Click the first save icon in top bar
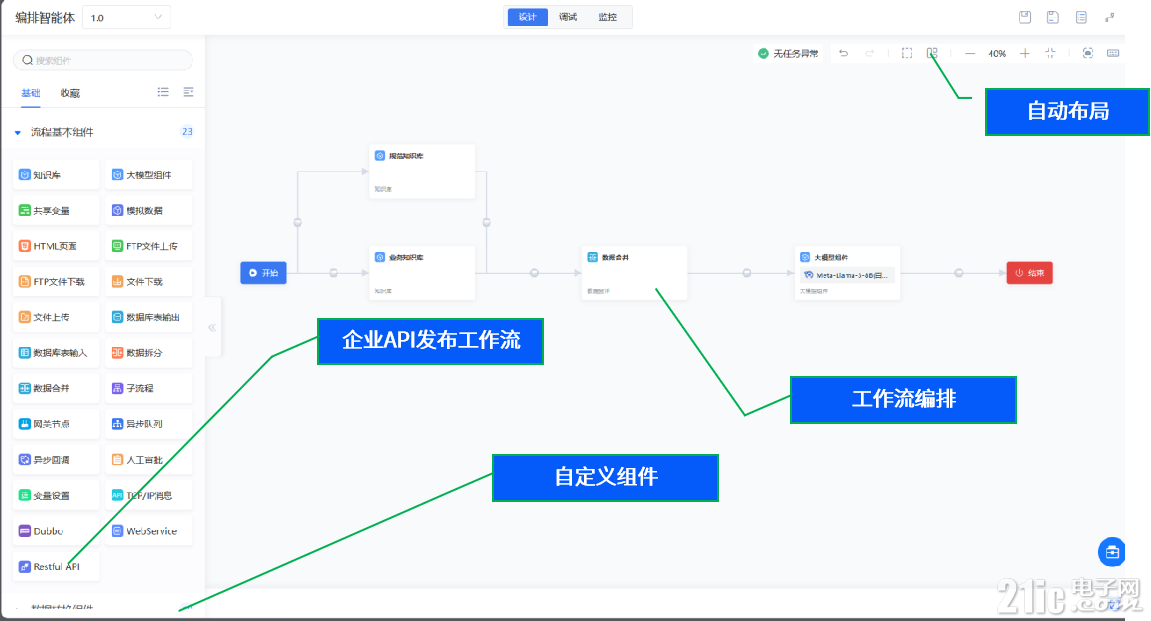Image resolution: width=1151 pixels, height=621 pixels. pos(1025,17)
